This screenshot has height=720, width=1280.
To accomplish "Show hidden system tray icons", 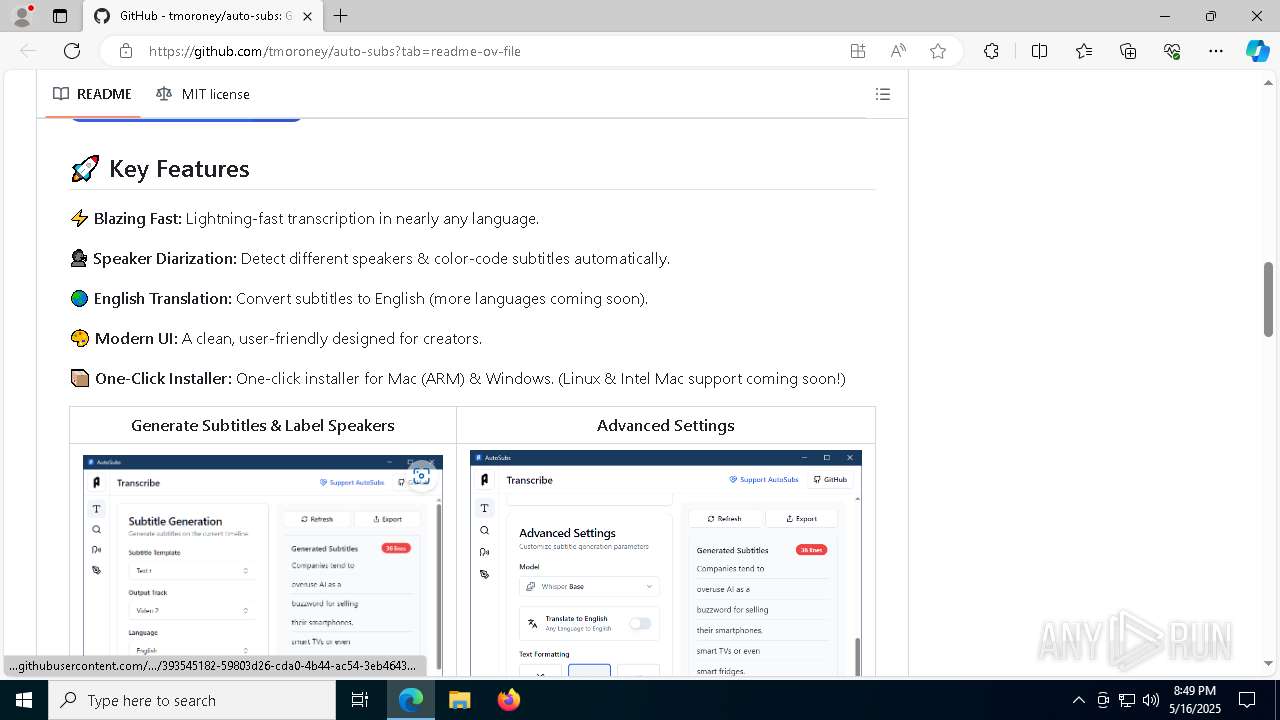I will click(x=1078, y=700).
